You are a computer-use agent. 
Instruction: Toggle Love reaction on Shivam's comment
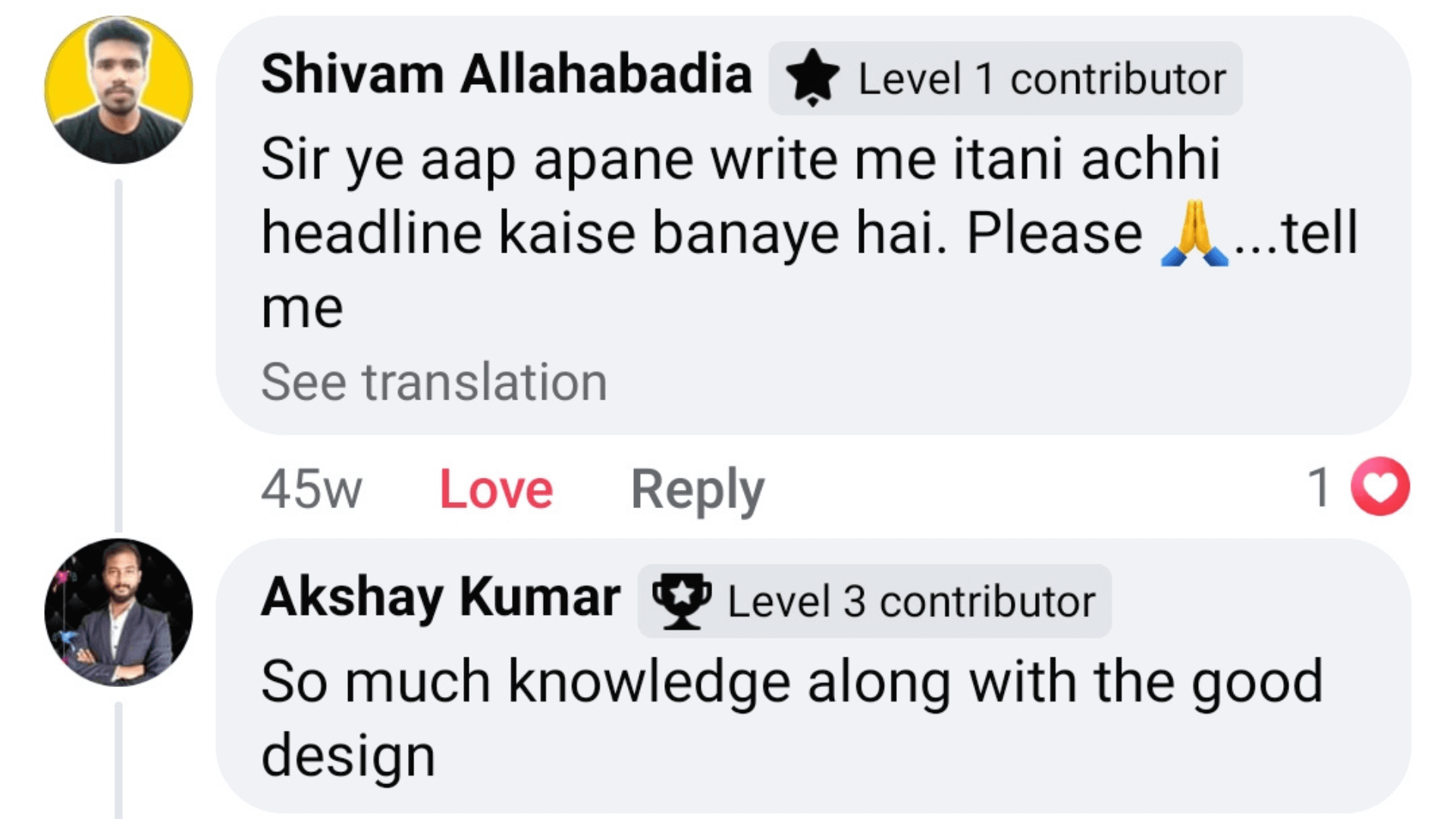pos(496,489)
